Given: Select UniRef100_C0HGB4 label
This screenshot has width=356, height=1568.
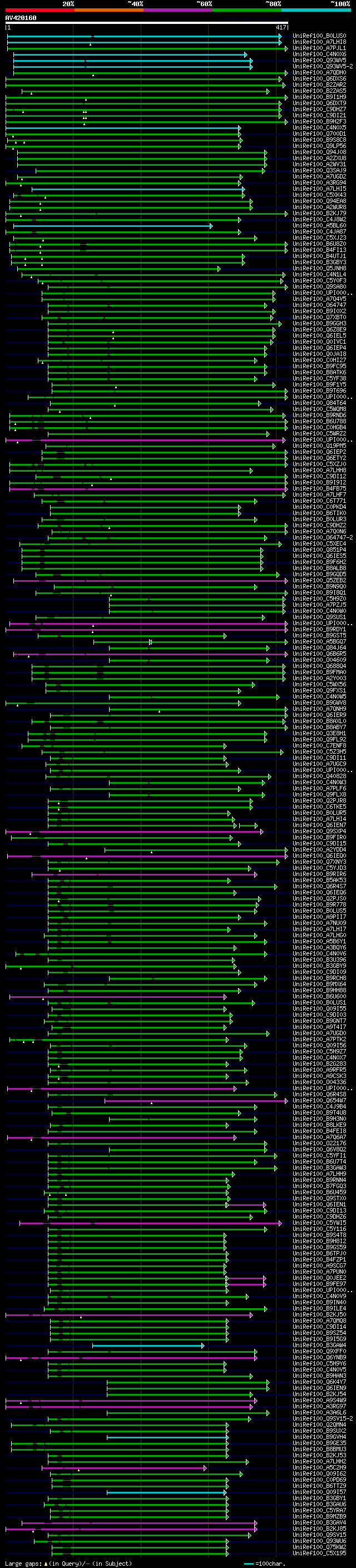Looking at the screenshot, I should [319, 428].
